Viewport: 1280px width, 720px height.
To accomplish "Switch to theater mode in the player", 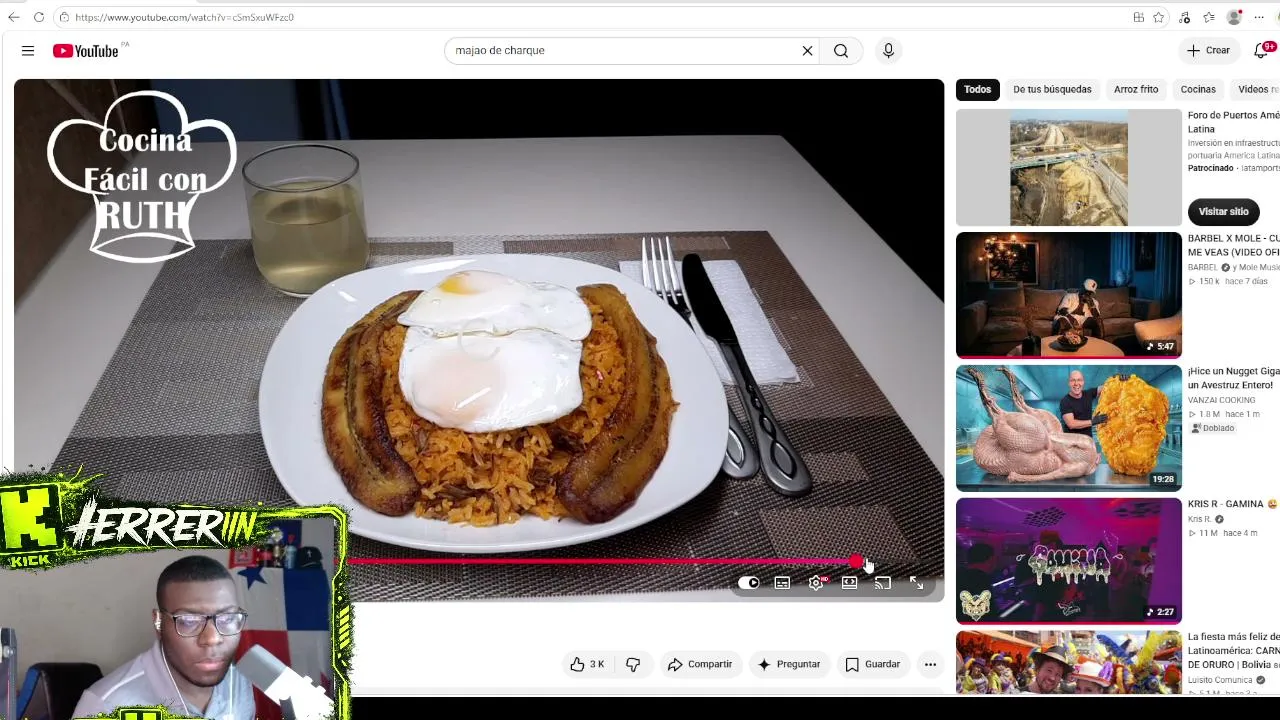I will (849, 583).
